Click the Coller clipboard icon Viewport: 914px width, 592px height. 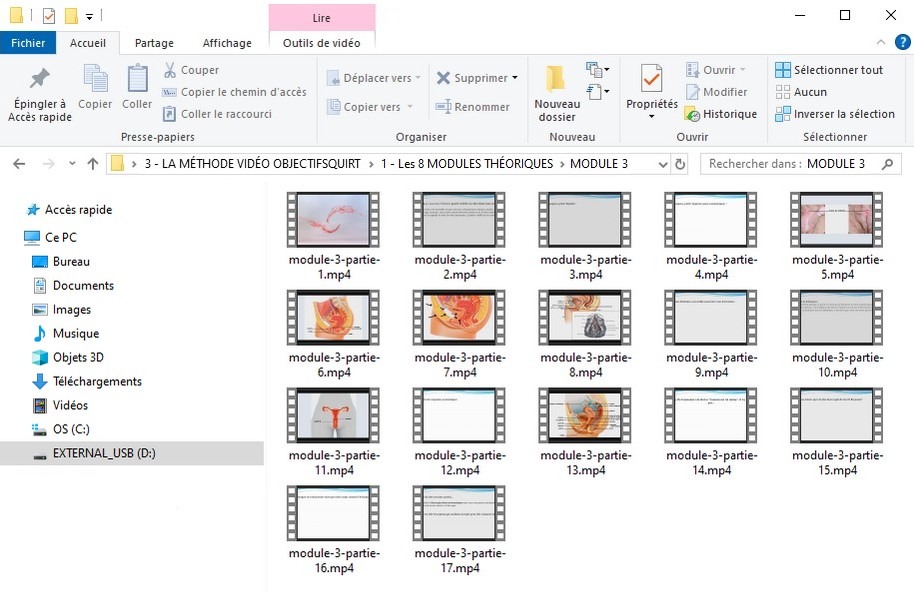pyautogui.click(x=137, y=79)
